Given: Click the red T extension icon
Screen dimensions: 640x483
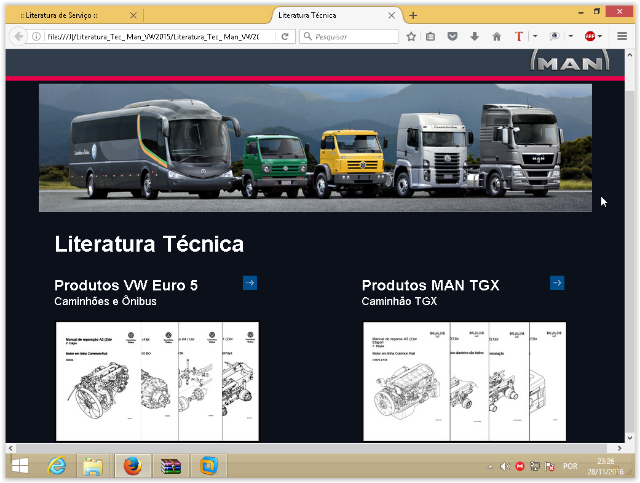Looking at the screenshot, I should [518, 36].
